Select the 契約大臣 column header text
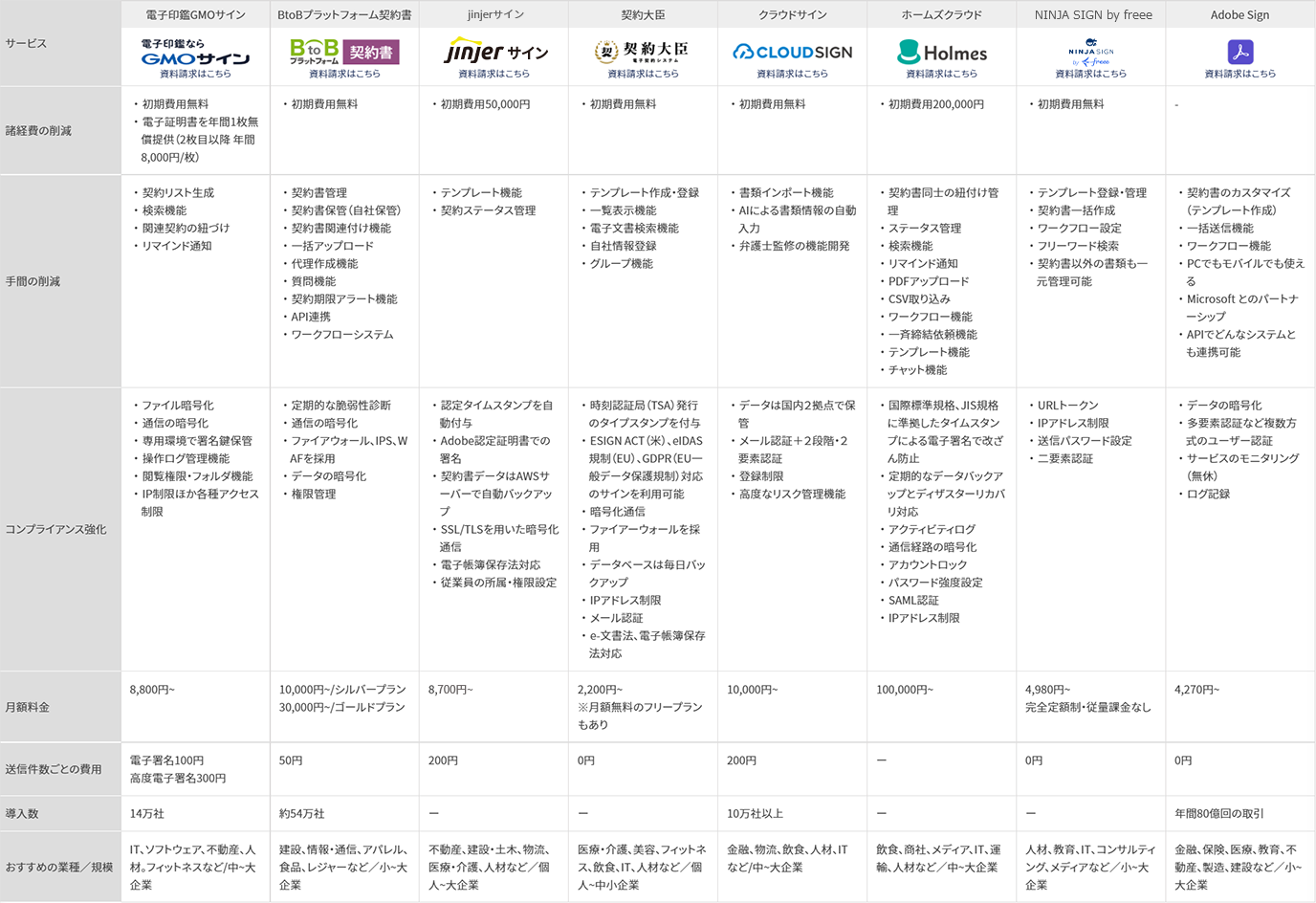Image resolution: width=1316 pixels, height=903 pixels. point(643,15)
